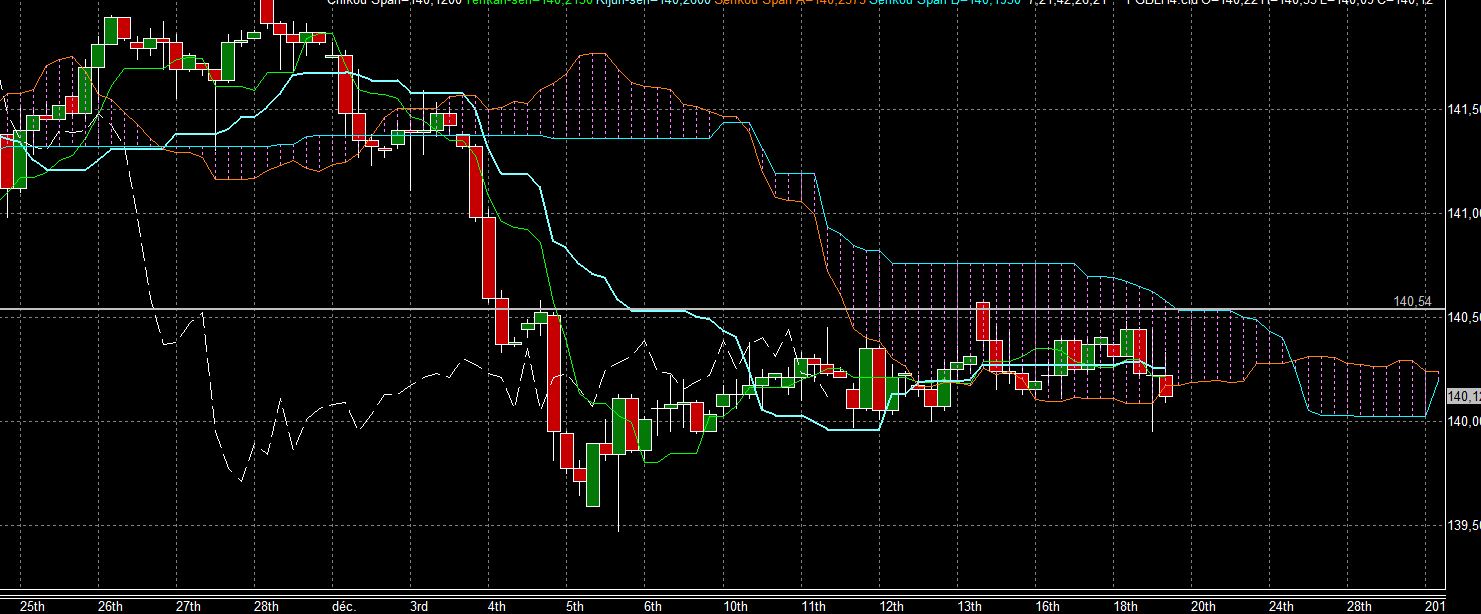
Task: Click the 140,5 price scale label
Action: (x=1464, y=318)
